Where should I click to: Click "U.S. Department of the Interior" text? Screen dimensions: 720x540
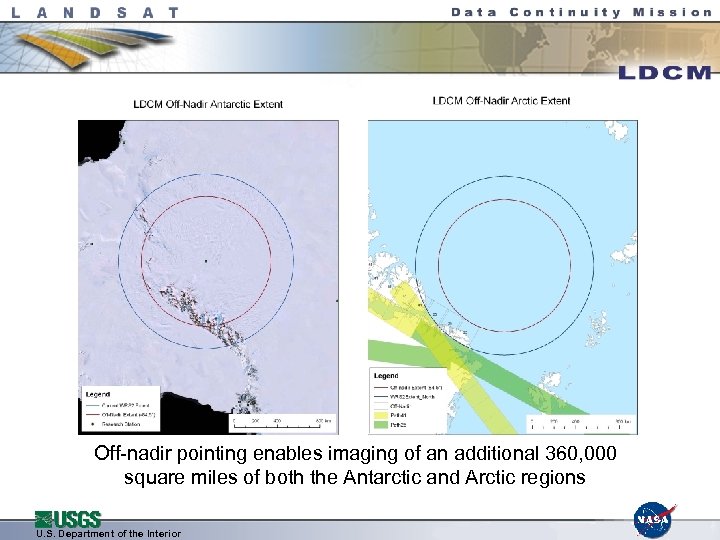[108, 534]
